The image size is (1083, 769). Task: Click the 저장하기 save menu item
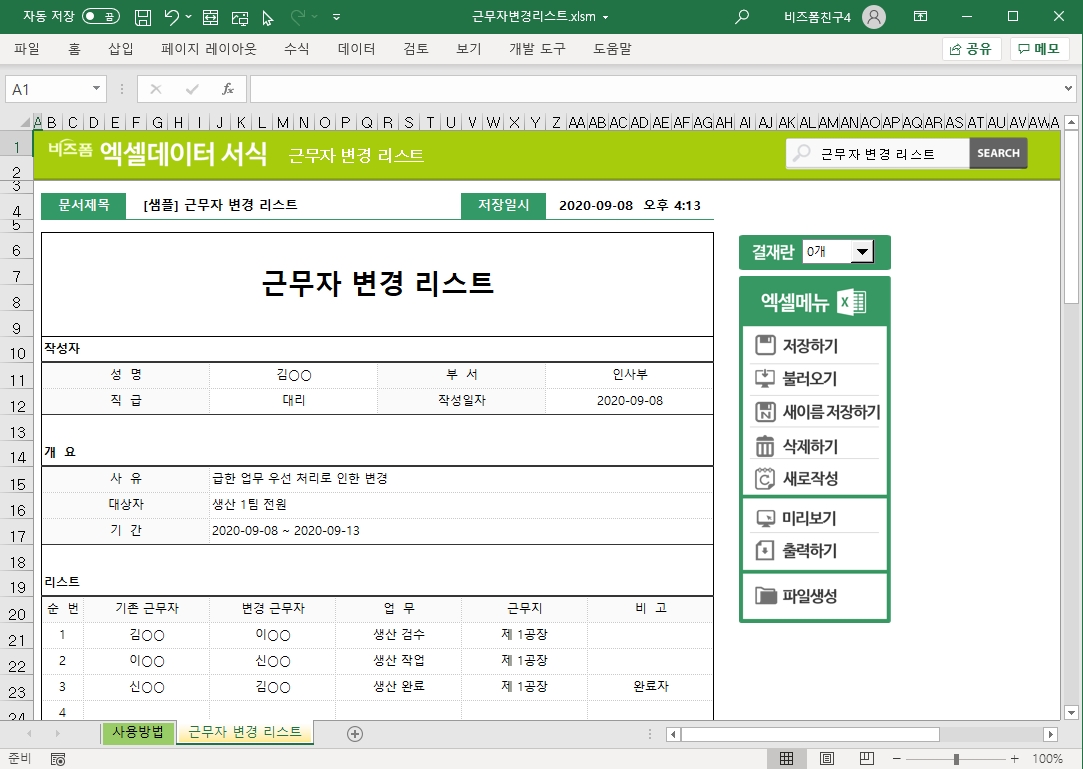point(809,346)
